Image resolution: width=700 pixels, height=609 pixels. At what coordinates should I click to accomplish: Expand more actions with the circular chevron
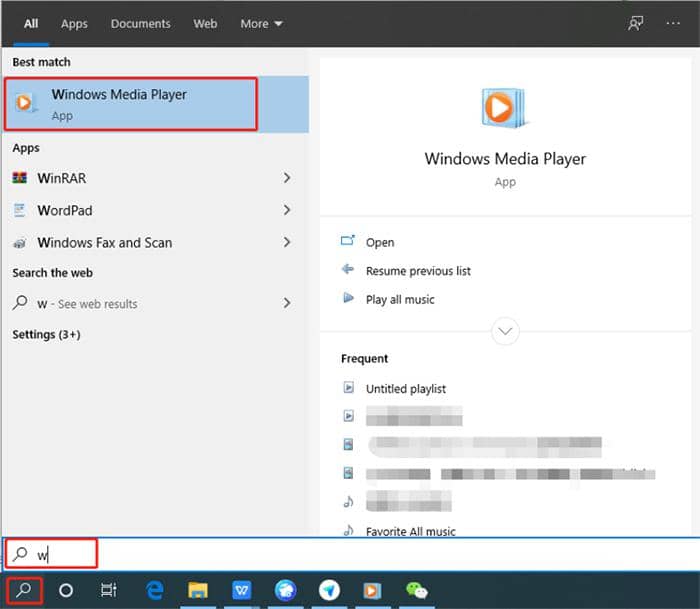coord(505,331)
